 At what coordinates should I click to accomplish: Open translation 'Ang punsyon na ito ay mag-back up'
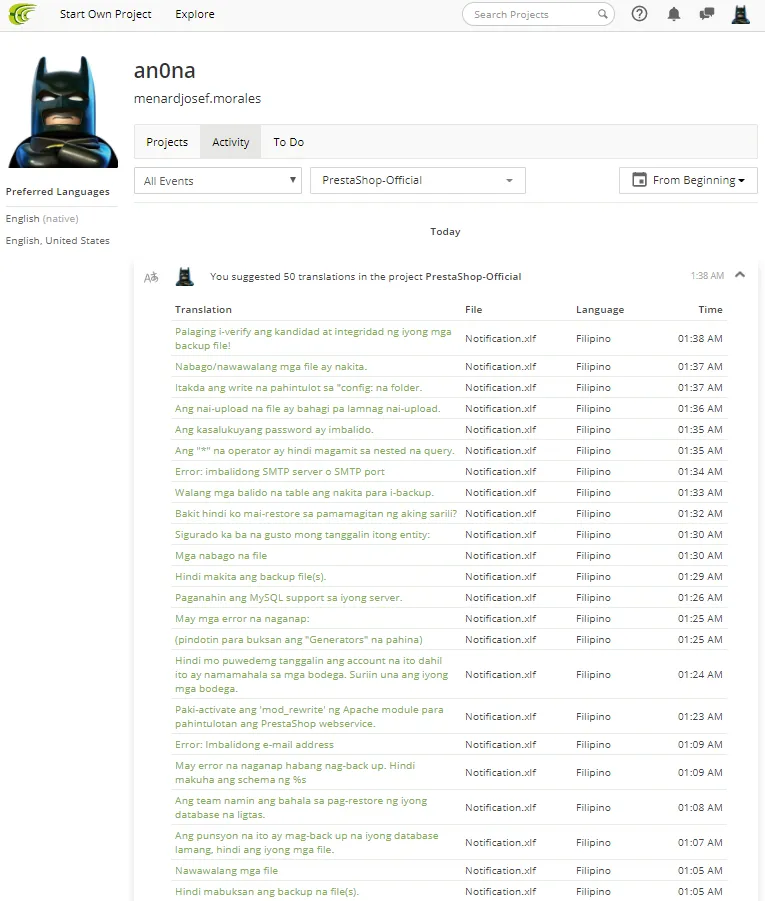coord(307,842)
